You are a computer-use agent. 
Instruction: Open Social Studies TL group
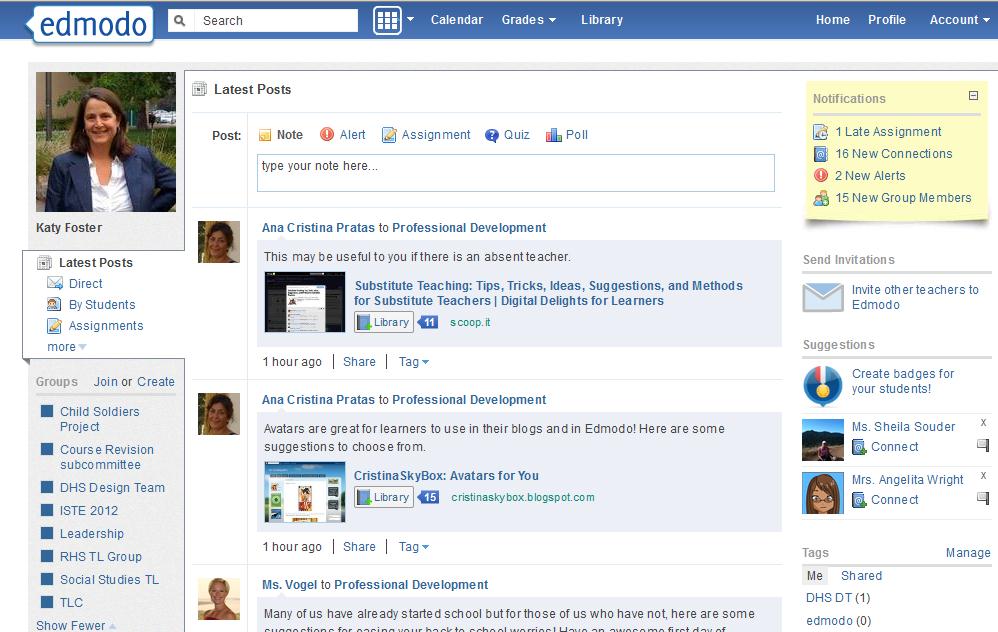click(109, 579)
